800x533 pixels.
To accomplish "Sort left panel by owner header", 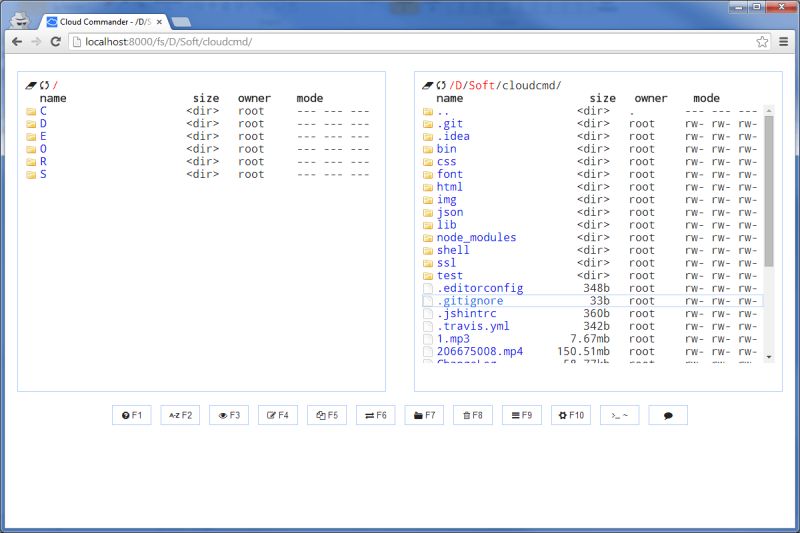I will point(254,98).
